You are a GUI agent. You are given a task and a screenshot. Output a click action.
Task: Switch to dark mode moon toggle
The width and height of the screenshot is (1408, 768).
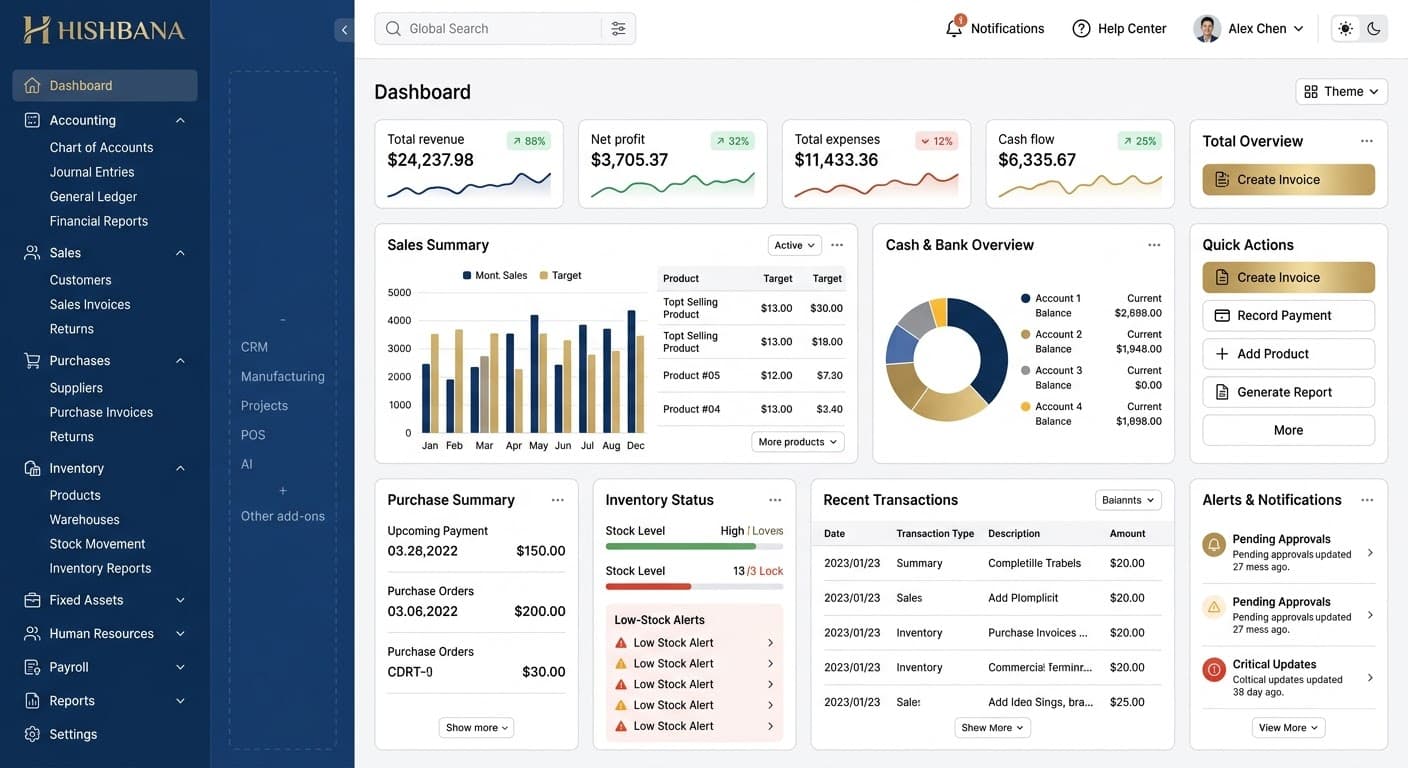(x=1374, y=29)
